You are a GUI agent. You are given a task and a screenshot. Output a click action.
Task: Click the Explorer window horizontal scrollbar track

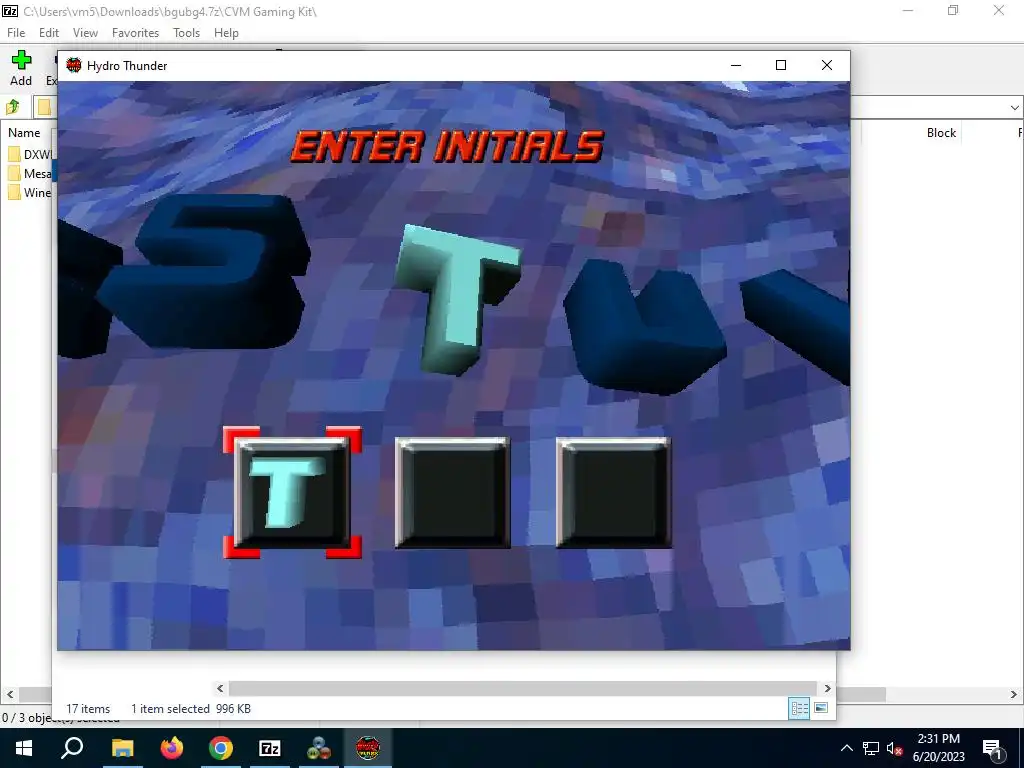(x=522, y=688)
